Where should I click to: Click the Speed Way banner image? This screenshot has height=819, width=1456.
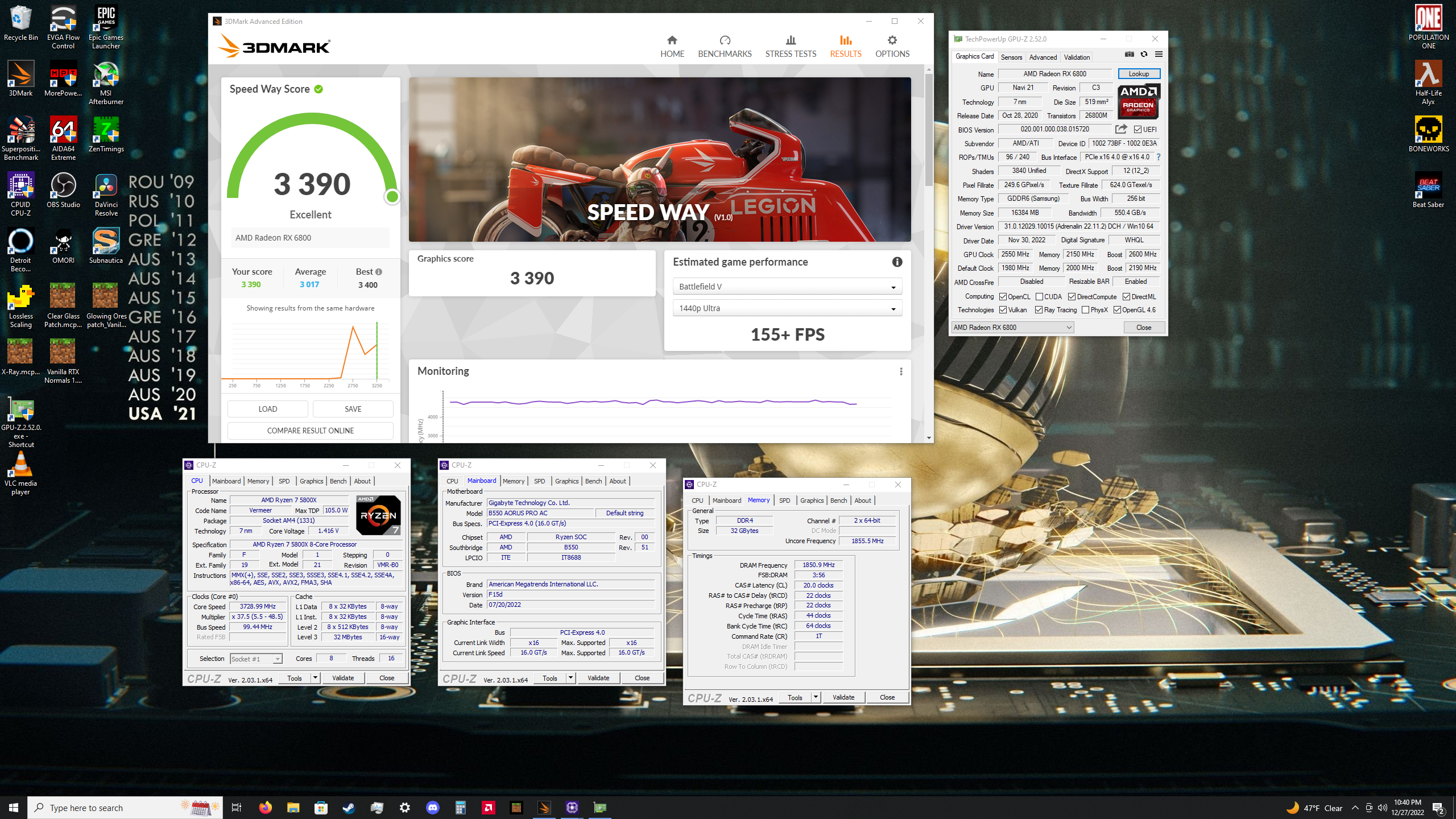[660, 160]
